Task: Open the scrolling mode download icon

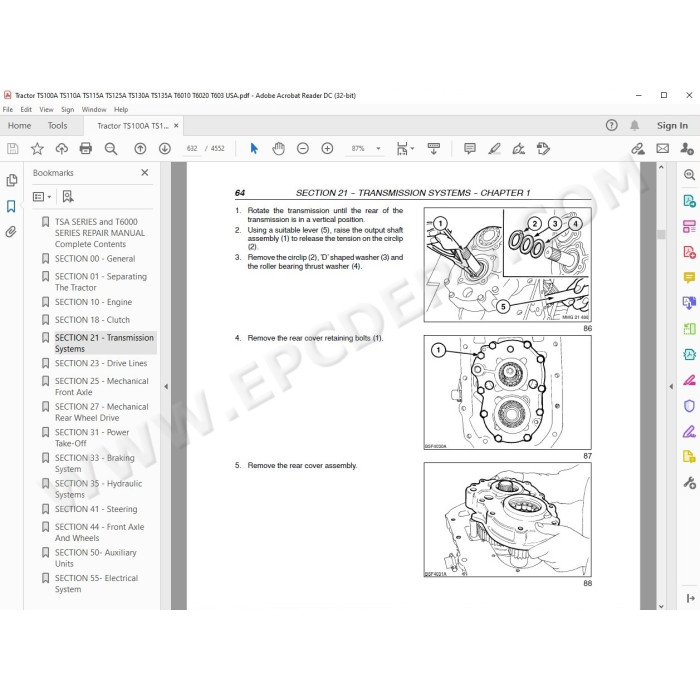Action: (x=433, y=149)
